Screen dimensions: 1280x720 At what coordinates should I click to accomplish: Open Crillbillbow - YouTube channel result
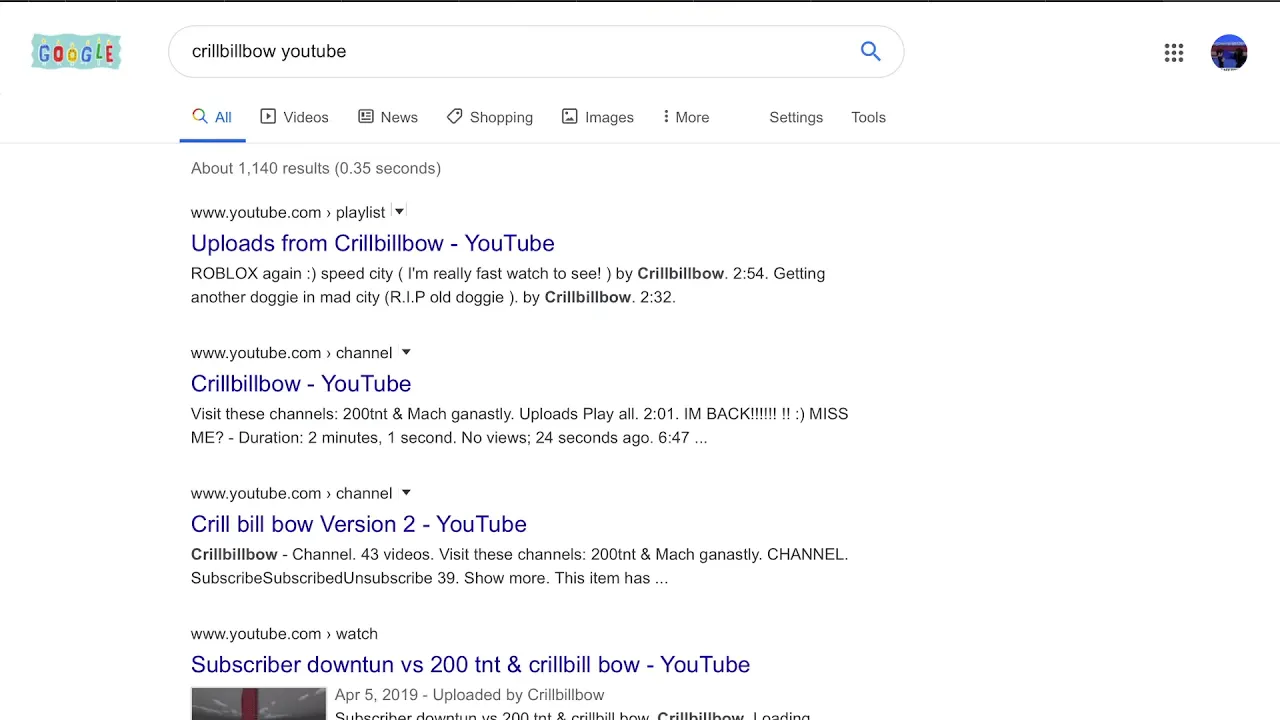(x=301, y=384)
